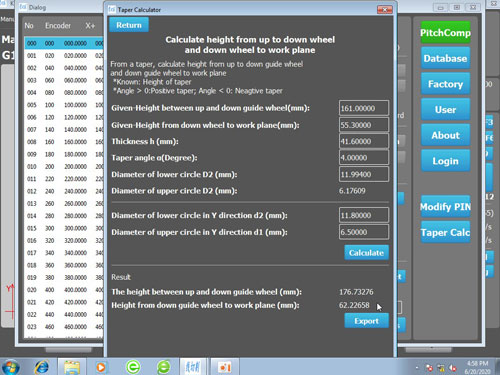This screenshot has width=500, height=375.
Task: Open Windows Explorer folder icon in taskbar
Action: (x=72, y=367)
